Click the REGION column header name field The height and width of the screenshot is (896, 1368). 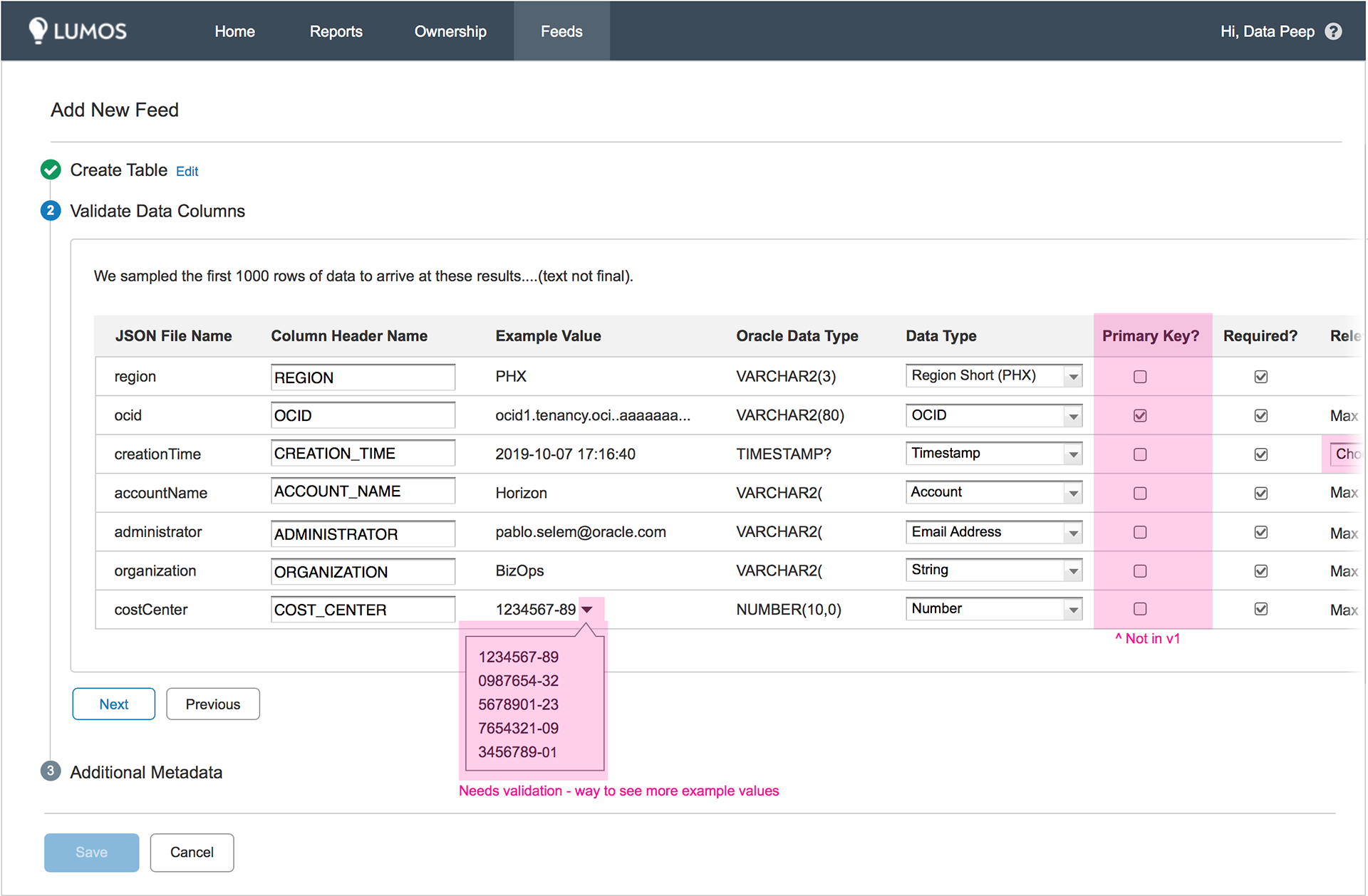363,377
